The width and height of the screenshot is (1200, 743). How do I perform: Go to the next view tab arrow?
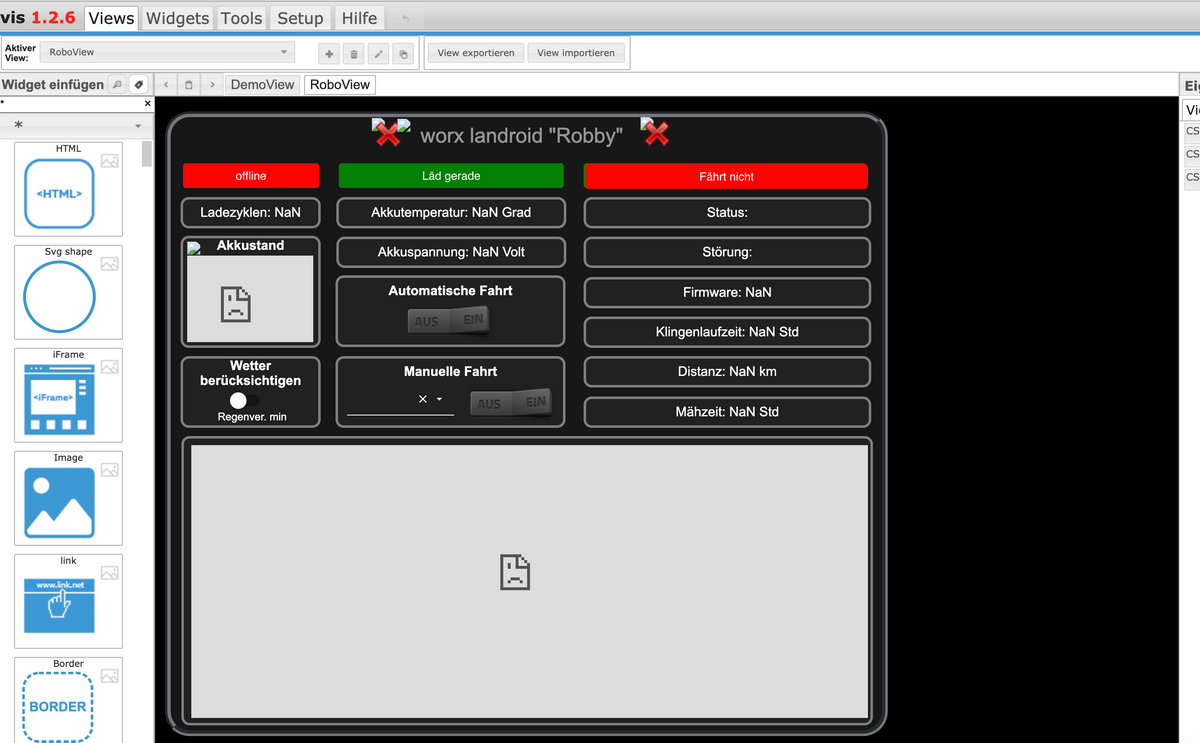(x=212, y=85)
